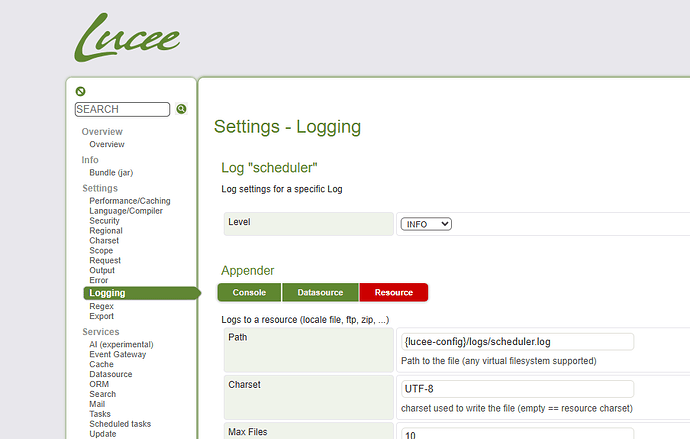
Task: Open Scheduled tasks page
Action: (120, 424)
